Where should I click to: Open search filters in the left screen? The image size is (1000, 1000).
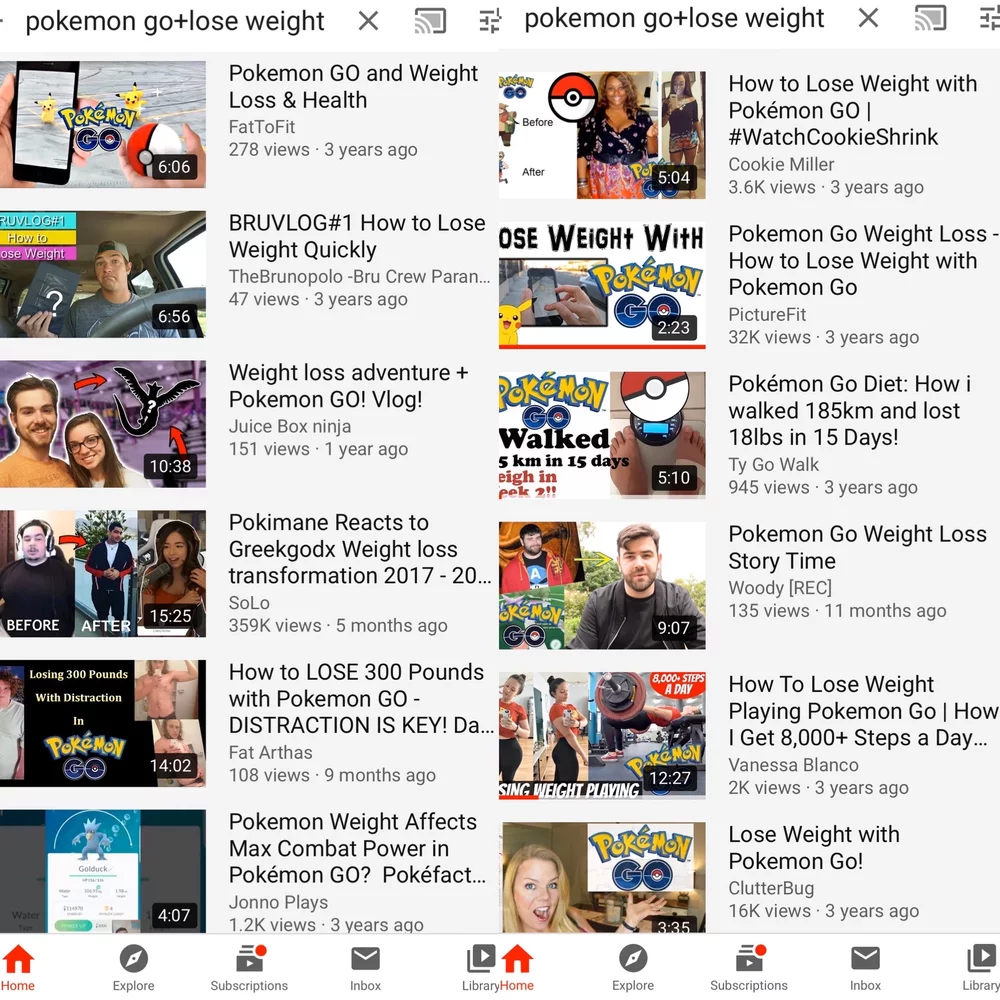[x=489, y=21]
